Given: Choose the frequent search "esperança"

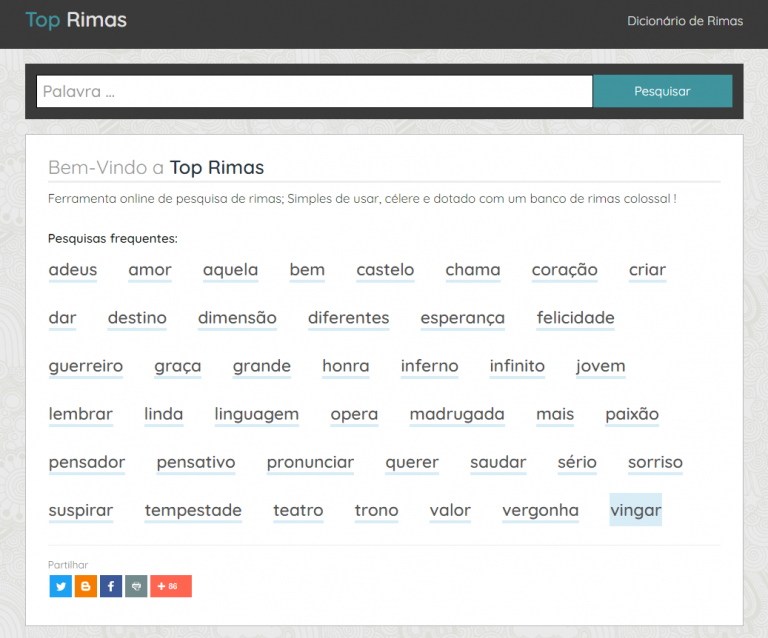Looking at the screenshot, I should pyautogui.click(x=462, y=318).
